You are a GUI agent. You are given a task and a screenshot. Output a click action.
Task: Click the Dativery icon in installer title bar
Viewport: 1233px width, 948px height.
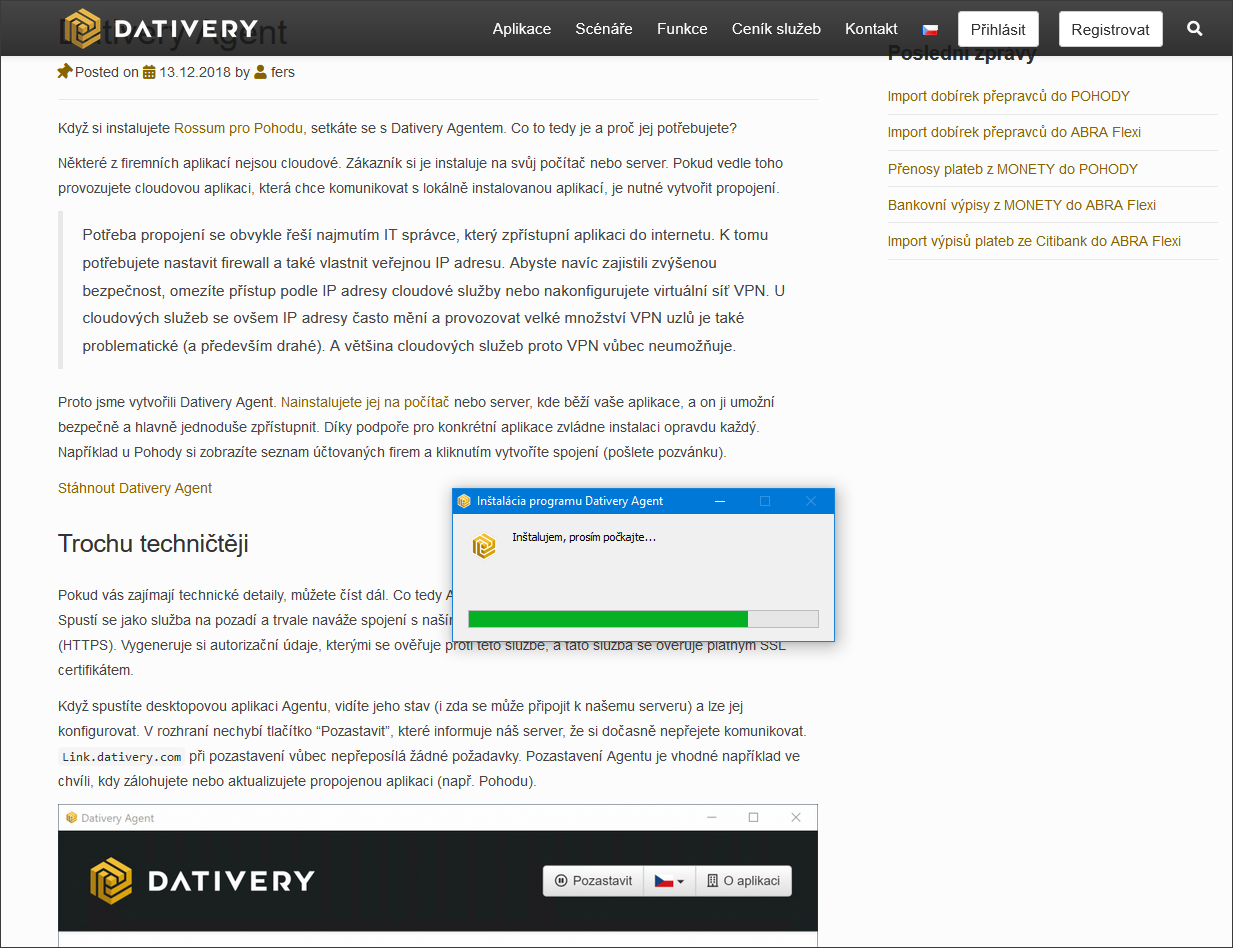tap(464, 501)
